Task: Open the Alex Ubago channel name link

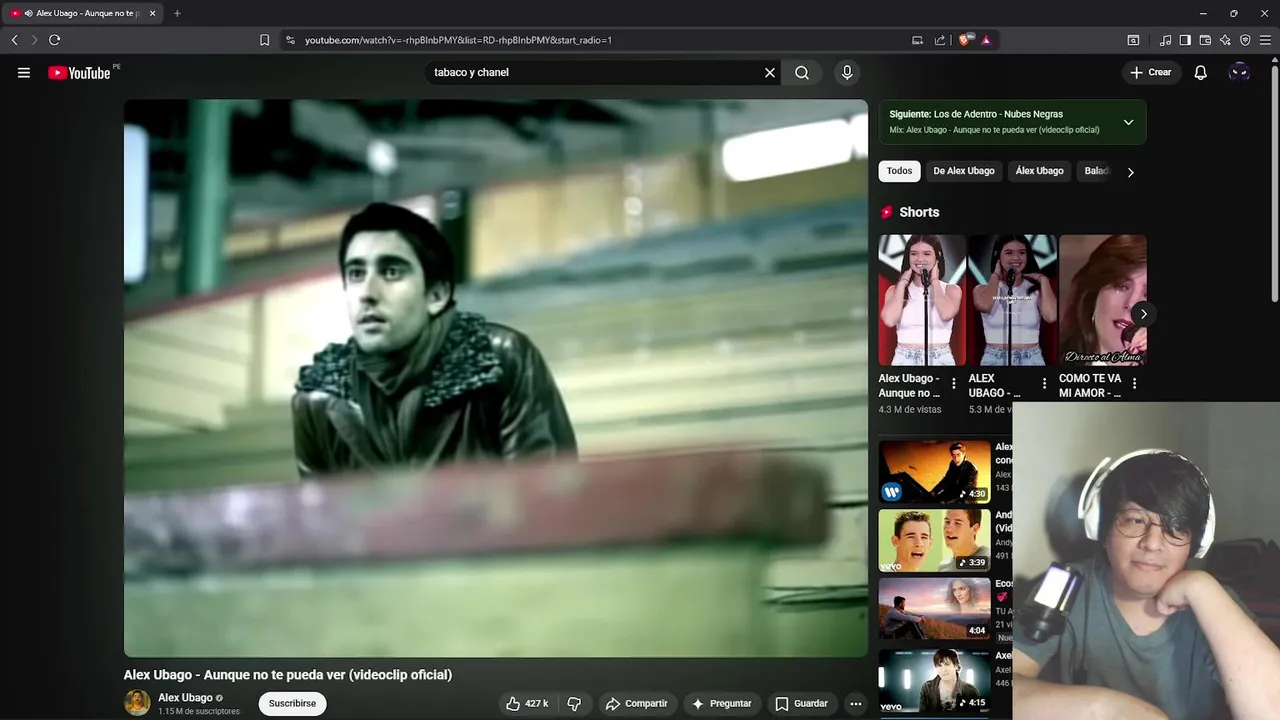Action: coord(185,698)
